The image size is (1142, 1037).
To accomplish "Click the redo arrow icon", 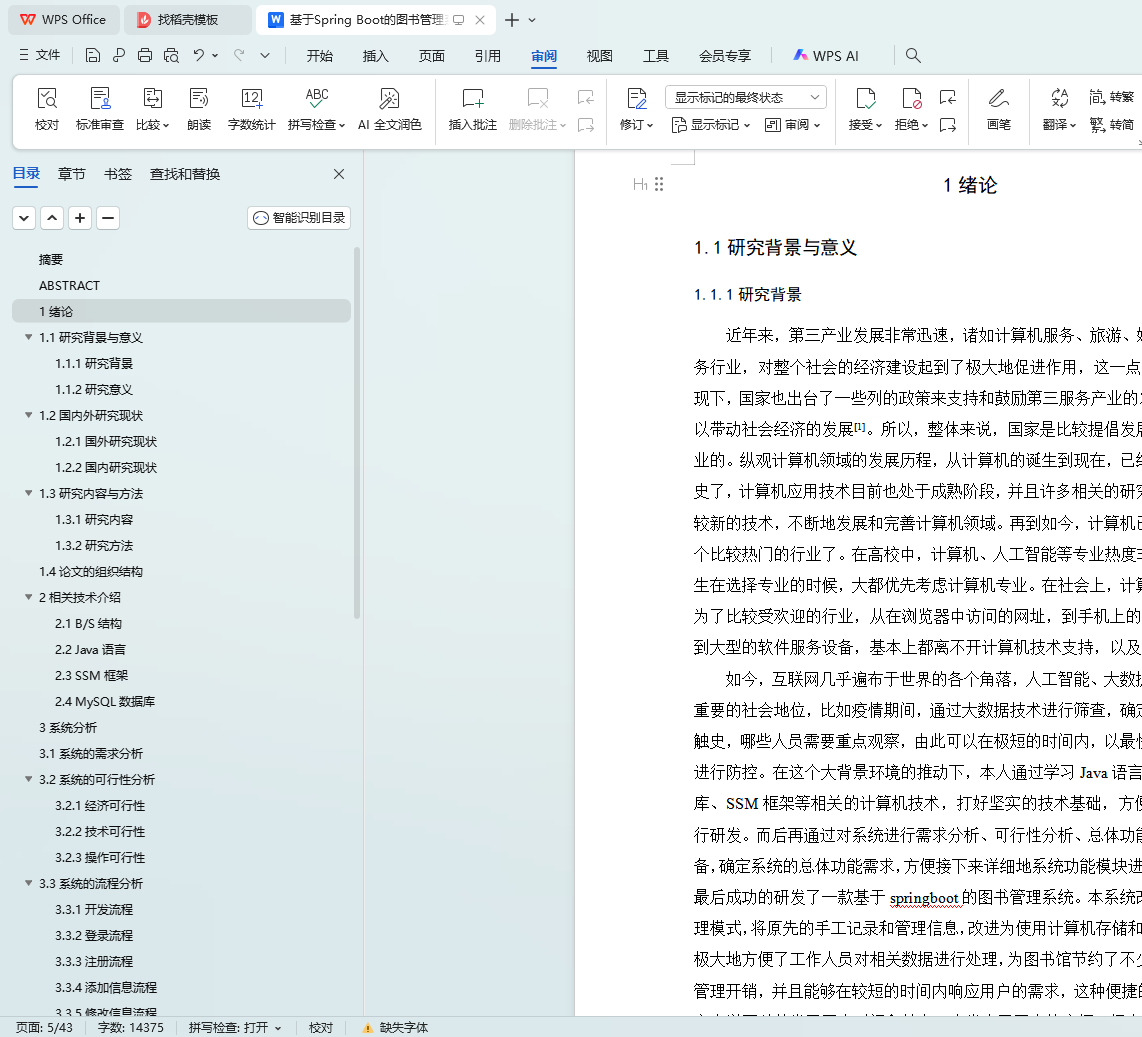I will (239, 55).
